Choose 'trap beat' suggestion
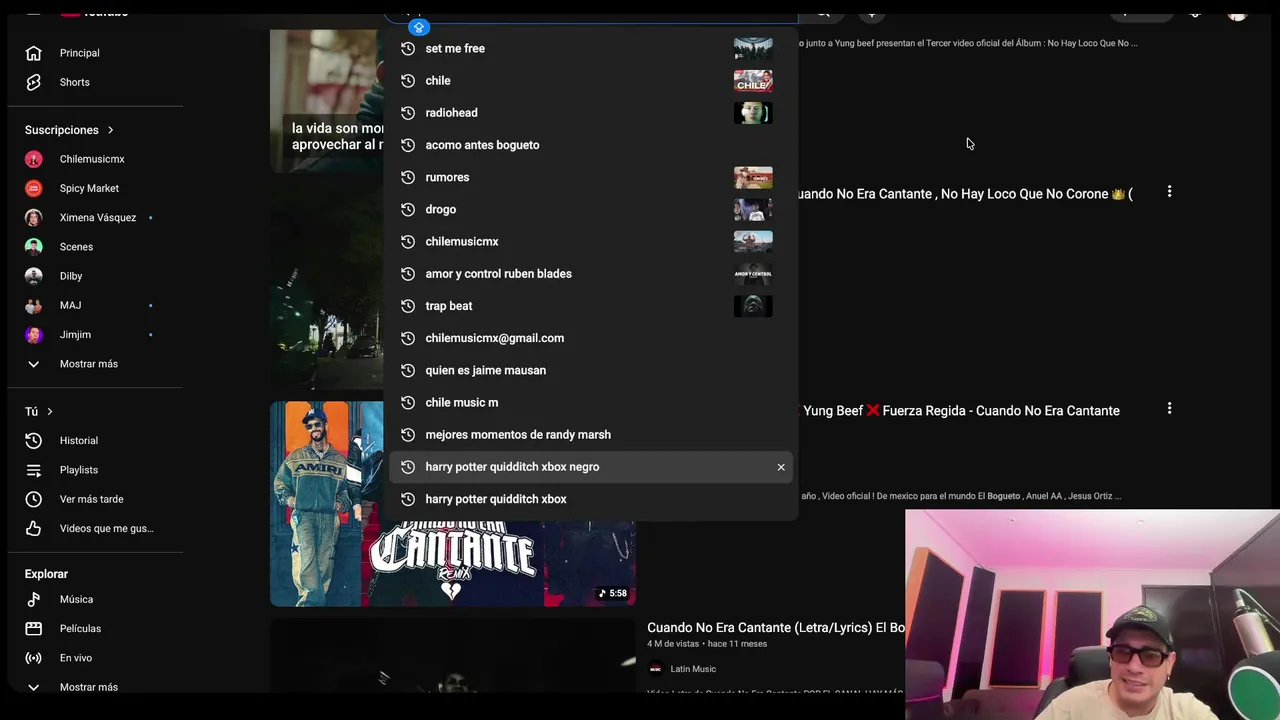 pyautogui.click(x=590, y=306)
